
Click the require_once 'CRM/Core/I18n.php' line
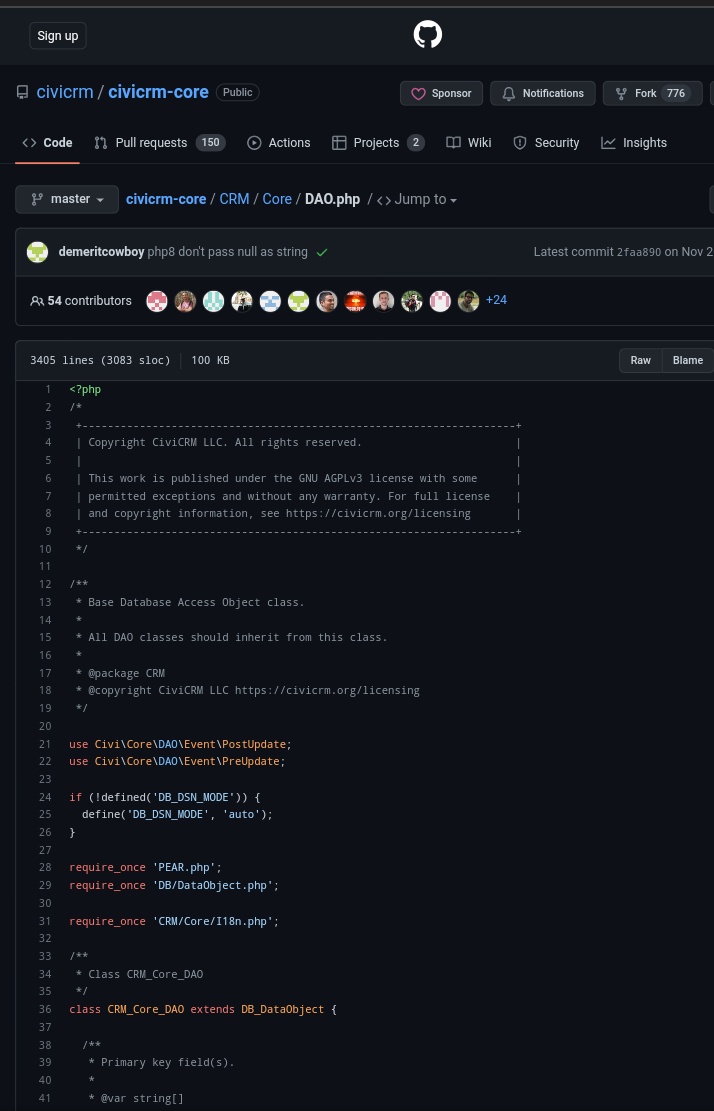pos(174,921)
